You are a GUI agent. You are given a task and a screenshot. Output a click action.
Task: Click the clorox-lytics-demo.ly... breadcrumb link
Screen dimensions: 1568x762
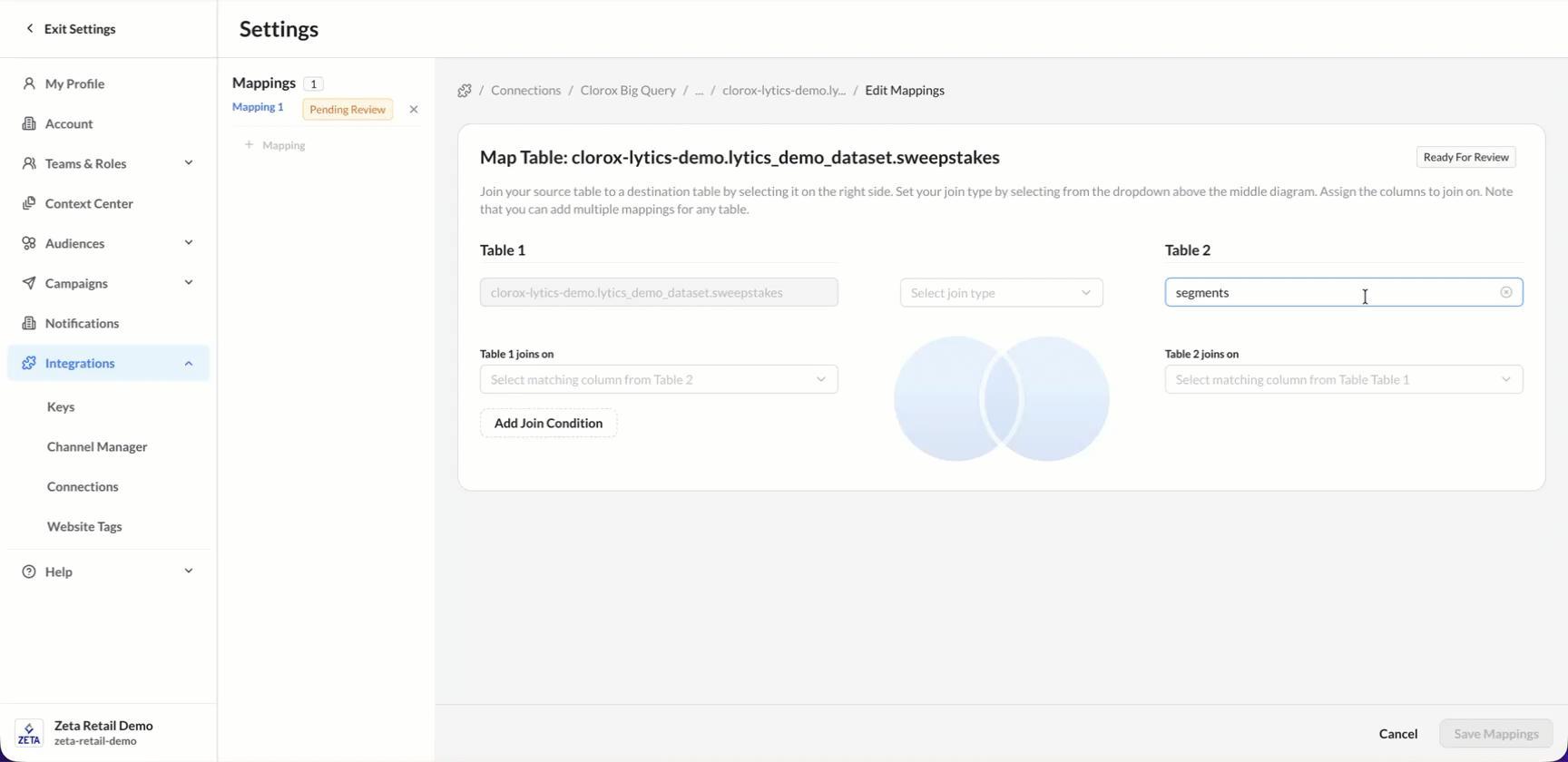784,91
